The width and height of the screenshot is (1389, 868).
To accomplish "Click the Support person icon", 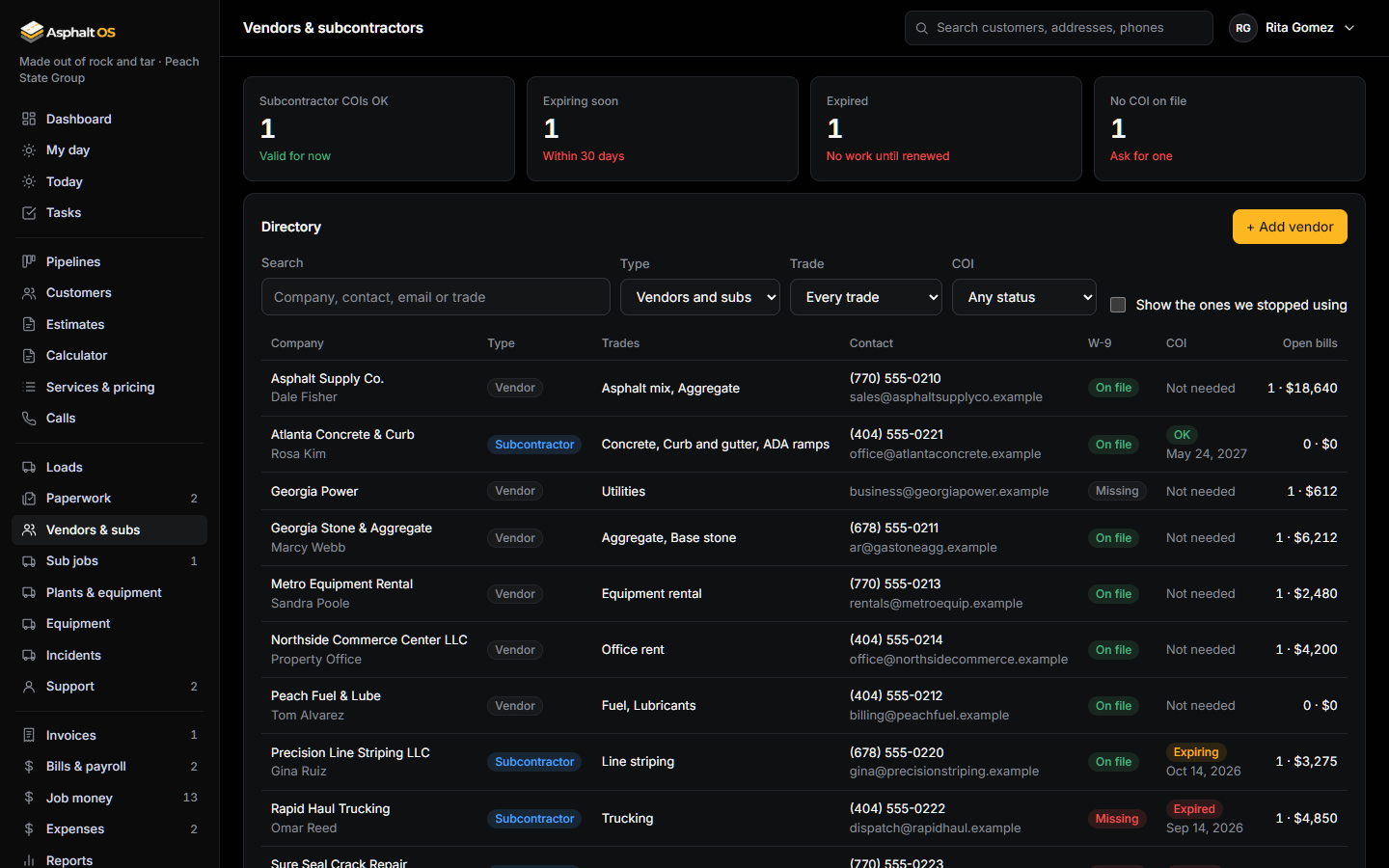I will tap(29, 687).
